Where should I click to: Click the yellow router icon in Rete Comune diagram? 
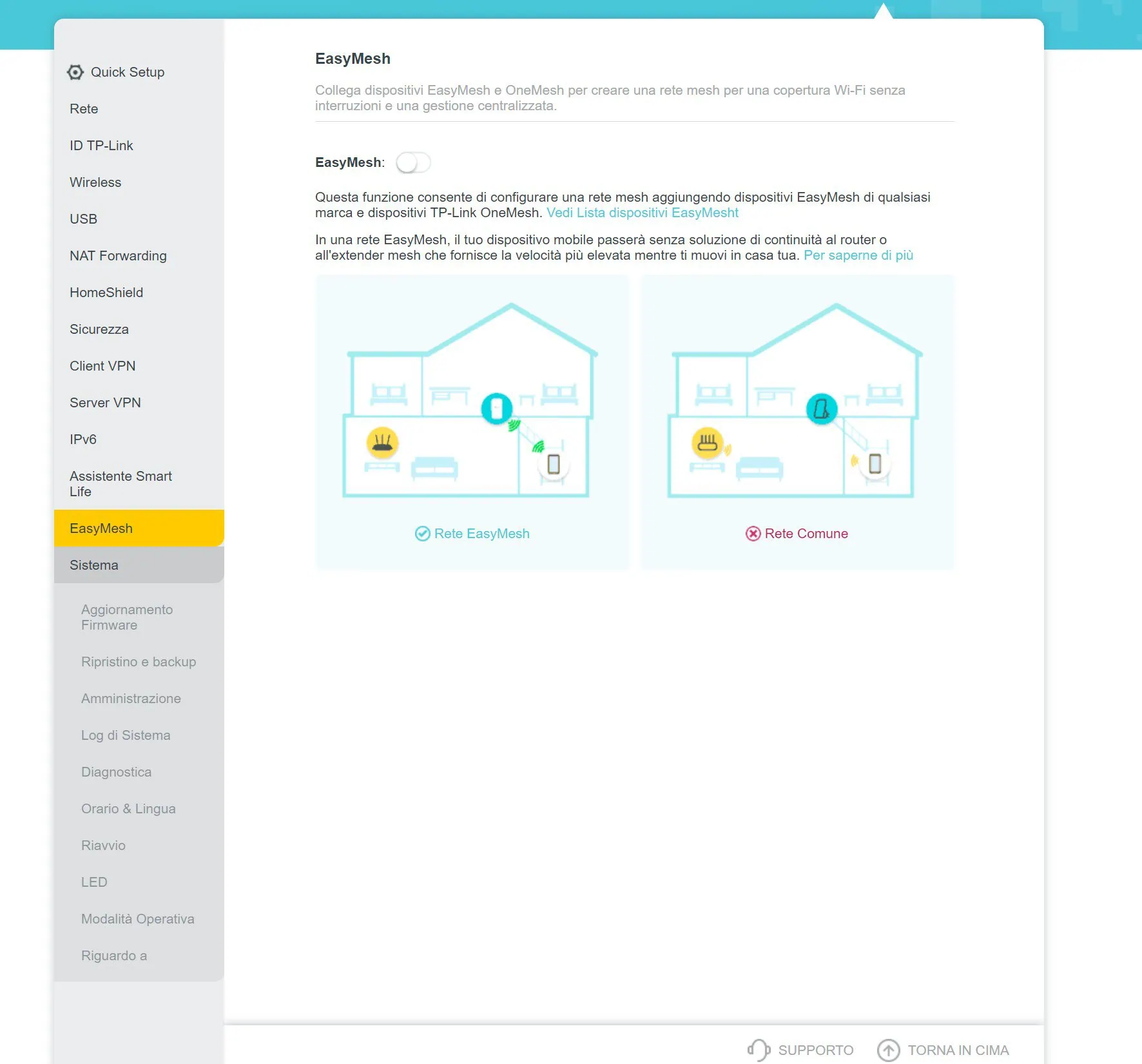pos(708,443)
